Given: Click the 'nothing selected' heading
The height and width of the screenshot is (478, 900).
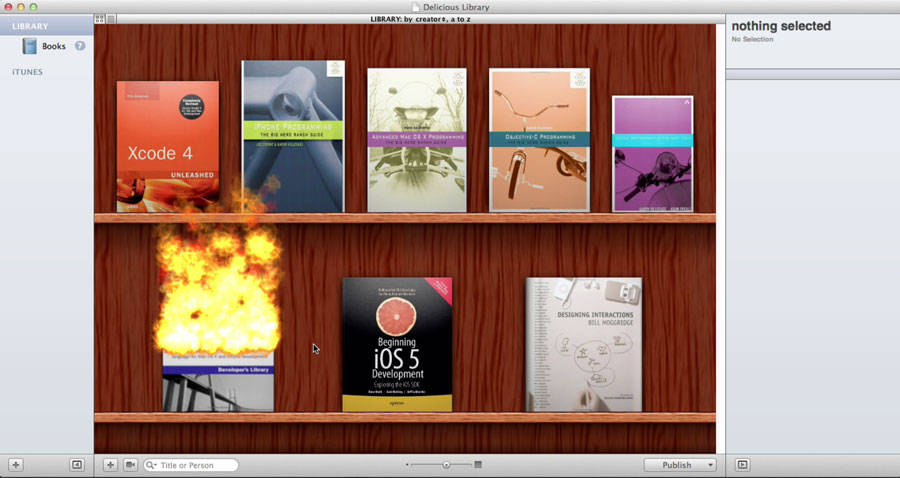Looking at the screenshot, I should (x=781, y=26).
